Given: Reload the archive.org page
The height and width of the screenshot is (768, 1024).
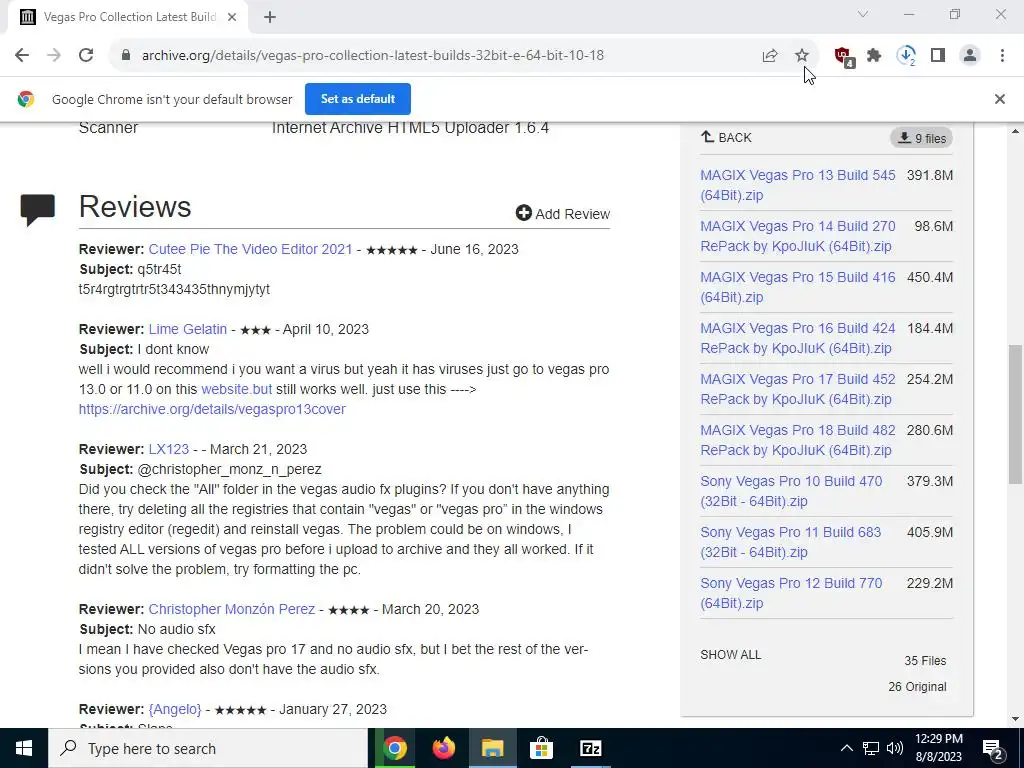Looking at the screenshot, I should [x=86, y=56].
